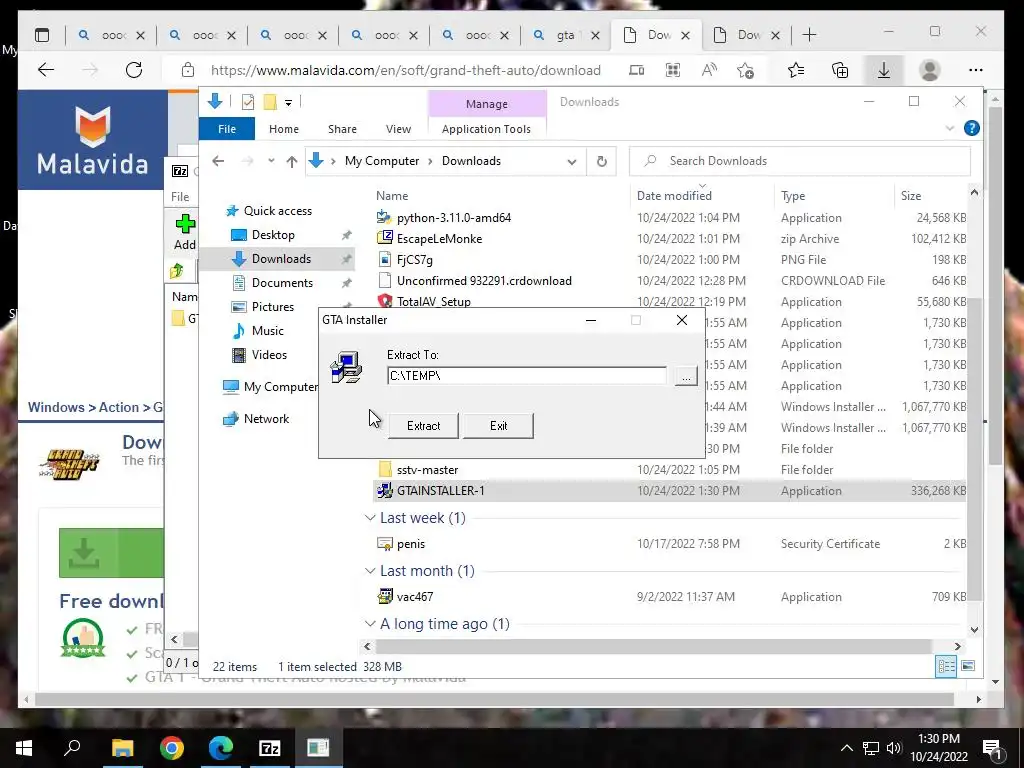Open the Home ribbon tab

[283, 129]
